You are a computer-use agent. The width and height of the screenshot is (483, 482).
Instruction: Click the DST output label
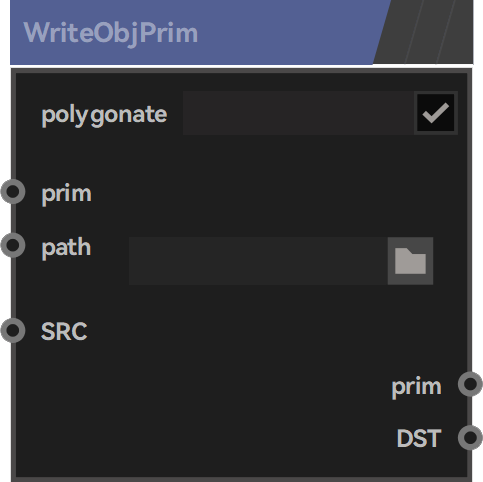(419, 438)
